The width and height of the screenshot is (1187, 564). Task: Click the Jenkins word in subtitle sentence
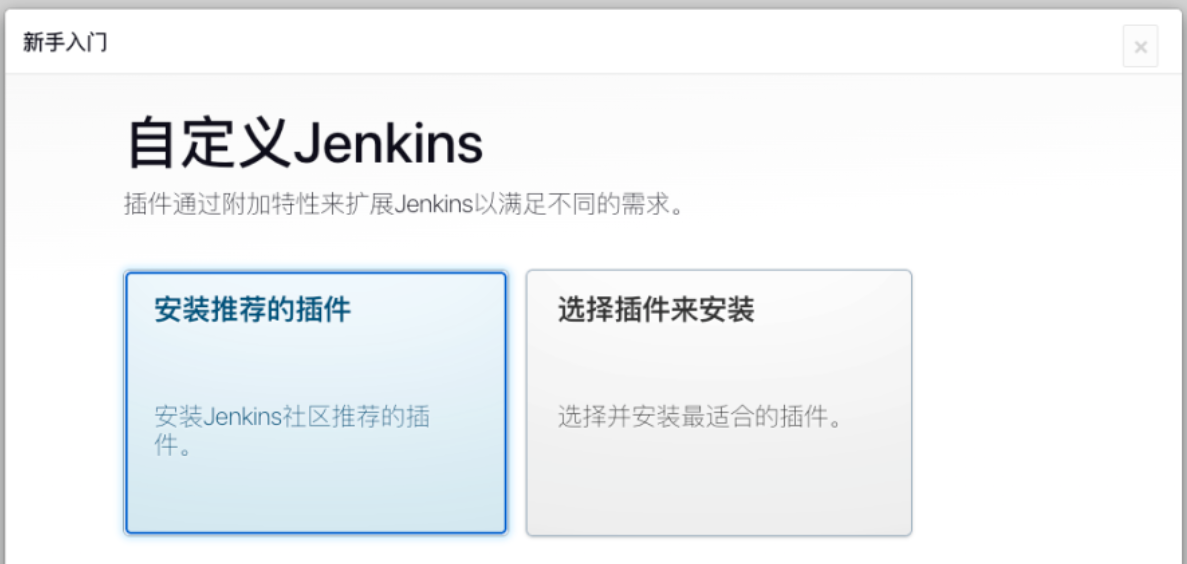pos(434,204)
